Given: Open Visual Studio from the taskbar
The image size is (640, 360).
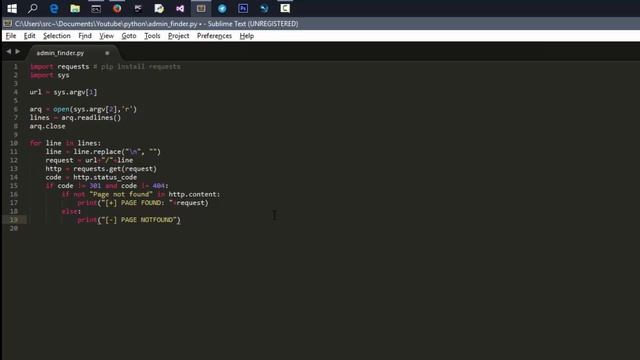Looking at the screenshot, I should click(x=180, y=8).
